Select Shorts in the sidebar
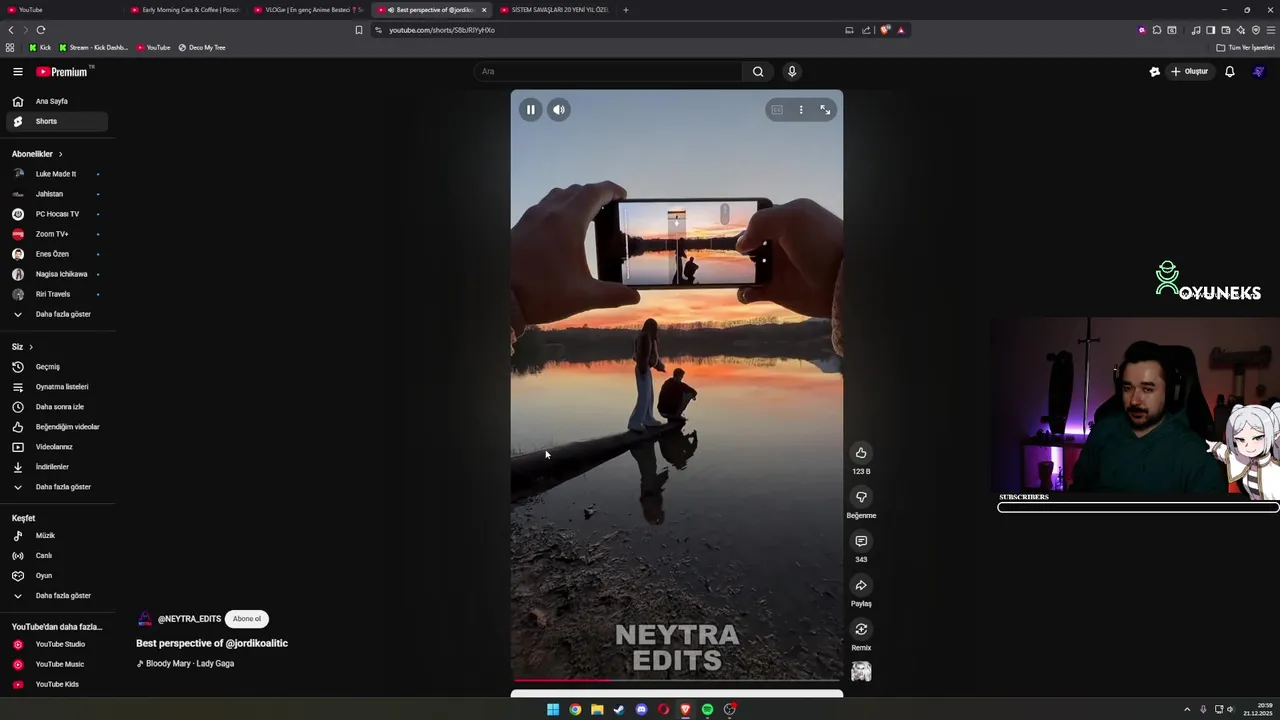 57,121
